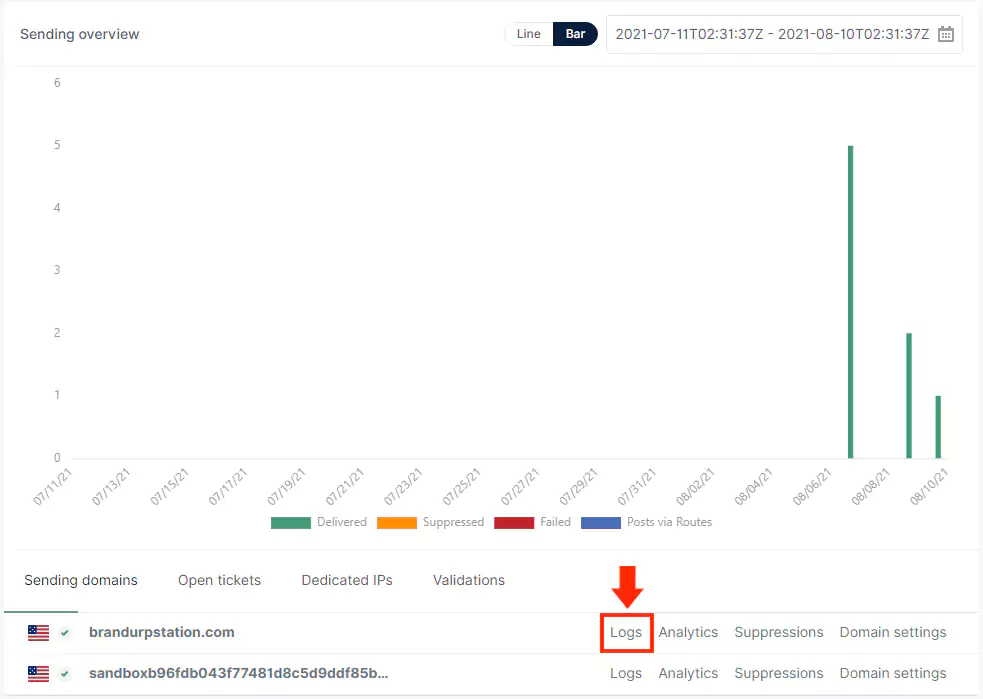View Suppressions for the sandbox domain
The height and width of the screenshot is (699, 983).
pyautogui.click(x=779, y=673)
